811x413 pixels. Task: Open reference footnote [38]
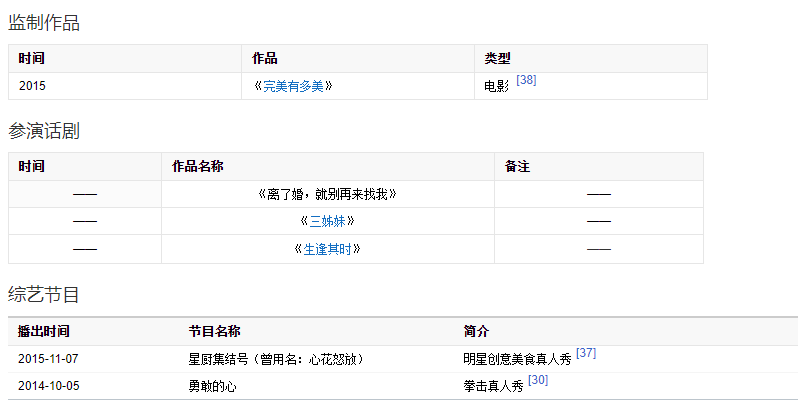[x=526, y=81]
